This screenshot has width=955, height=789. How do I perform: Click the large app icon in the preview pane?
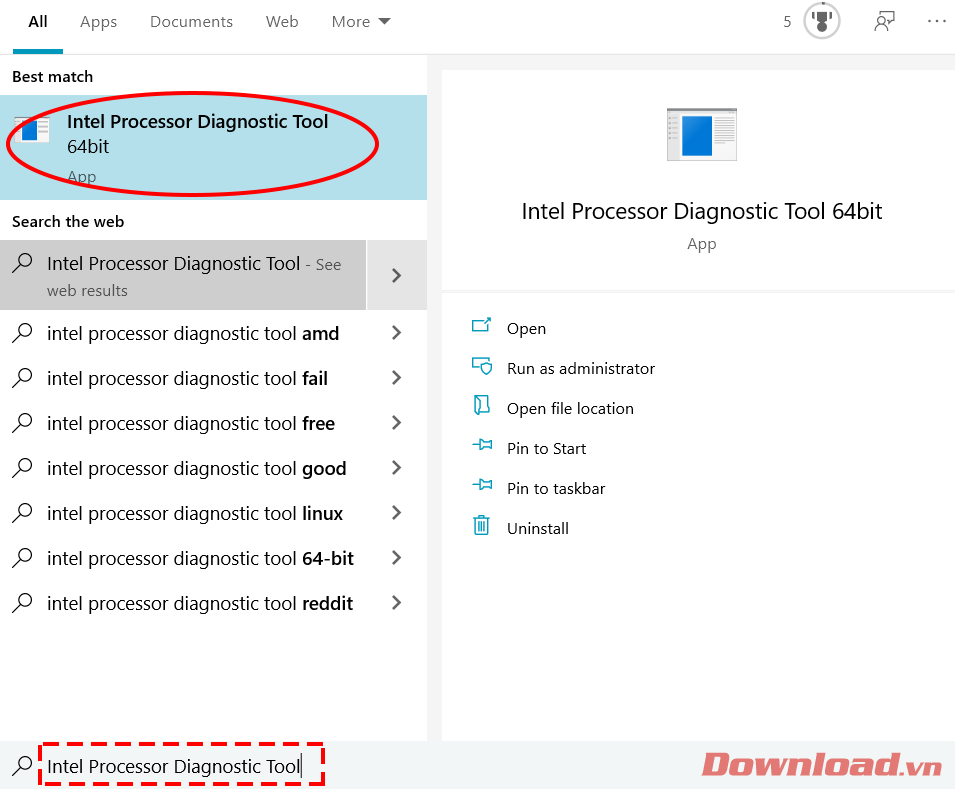tap(702, 134)
